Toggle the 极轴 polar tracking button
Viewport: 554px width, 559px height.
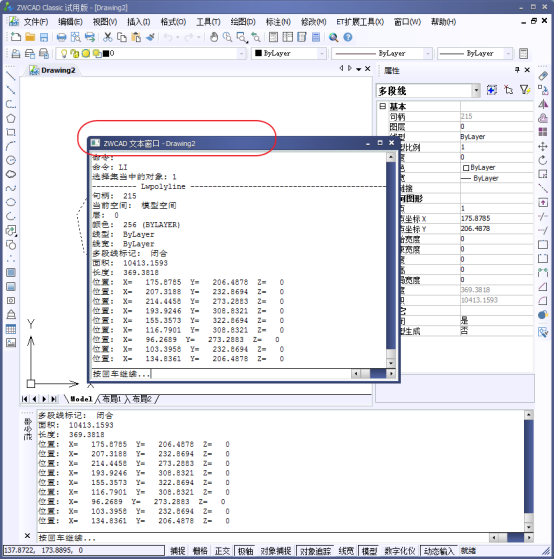[245, 551]
